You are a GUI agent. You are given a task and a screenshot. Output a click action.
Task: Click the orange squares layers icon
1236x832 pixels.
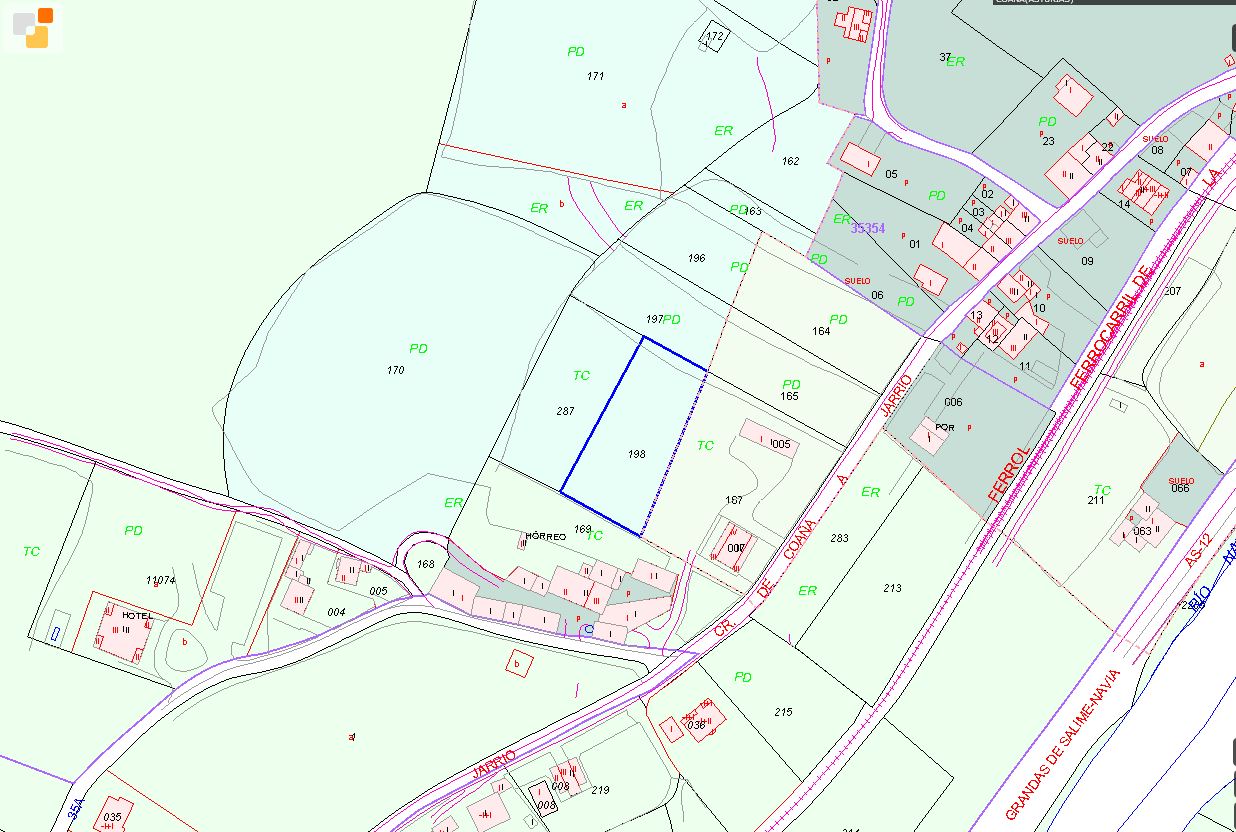[x=32, y=27]
